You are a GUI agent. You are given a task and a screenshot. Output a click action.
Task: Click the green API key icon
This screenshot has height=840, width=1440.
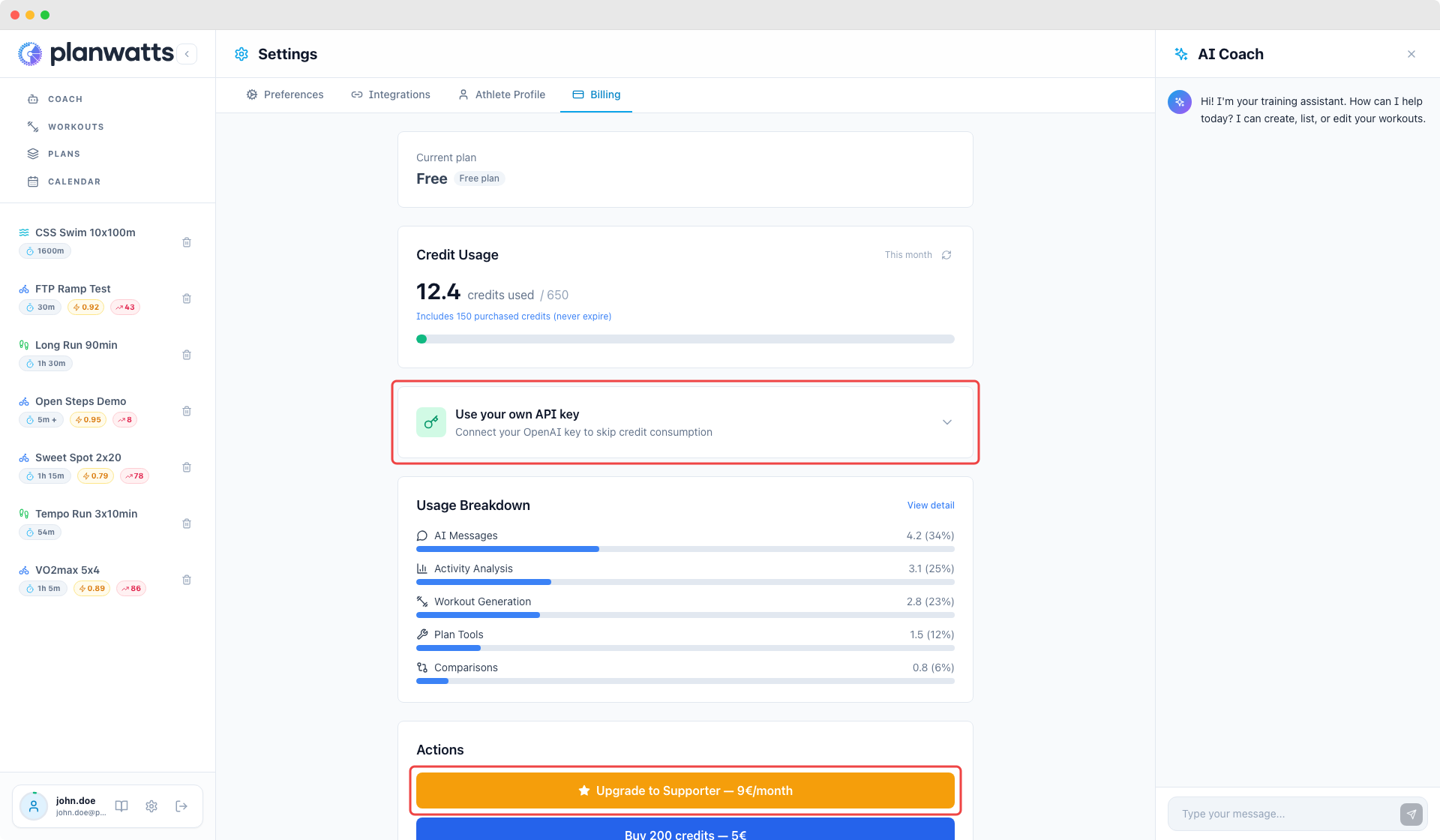coord(431,422)
